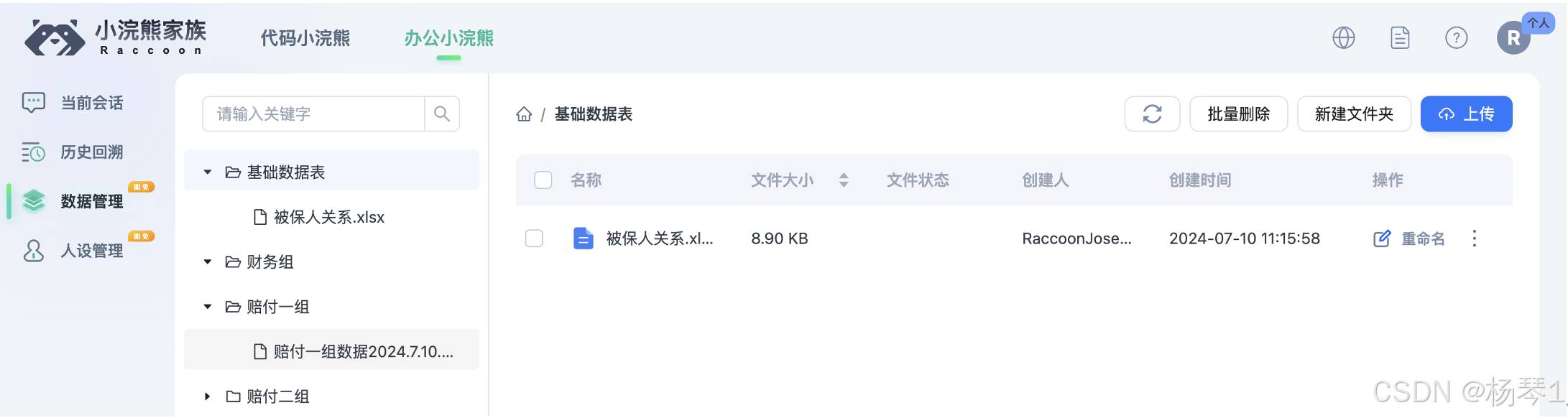Open the three-dot more actions menu

point(1474,238)
